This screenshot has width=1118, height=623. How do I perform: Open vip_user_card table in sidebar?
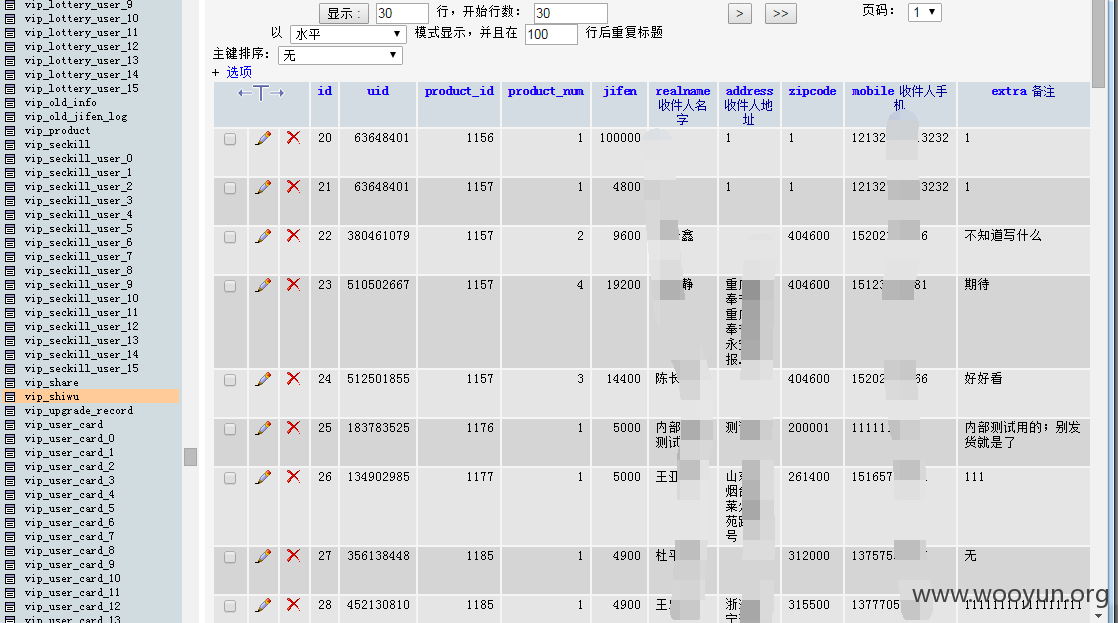pos(63,425)
